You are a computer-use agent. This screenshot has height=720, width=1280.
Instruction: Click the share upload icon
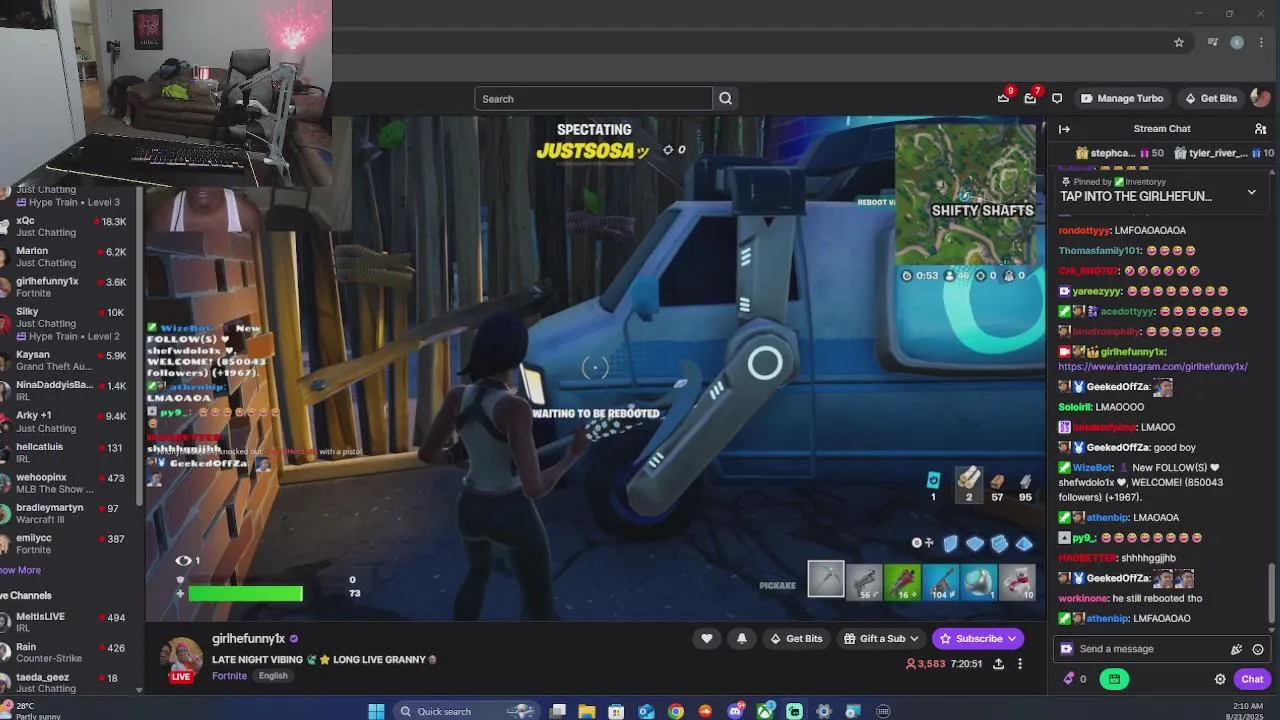998,663
